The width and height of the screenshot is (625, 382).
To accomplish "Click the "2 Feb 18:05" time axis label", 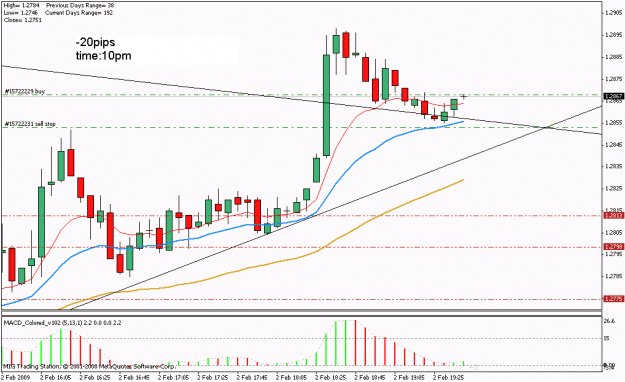I will tap(292, 377).
